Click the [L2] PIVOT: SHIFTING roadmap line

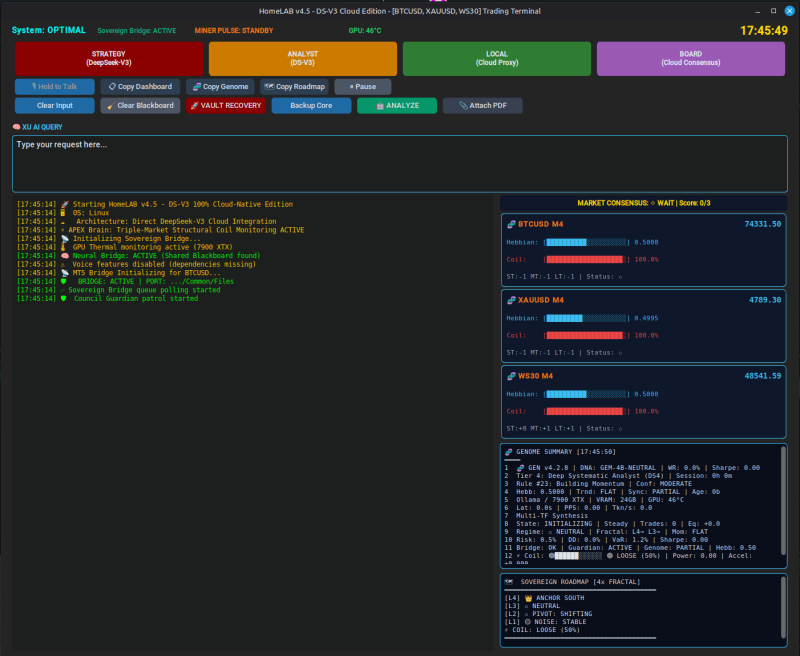[x=548, y=614]
